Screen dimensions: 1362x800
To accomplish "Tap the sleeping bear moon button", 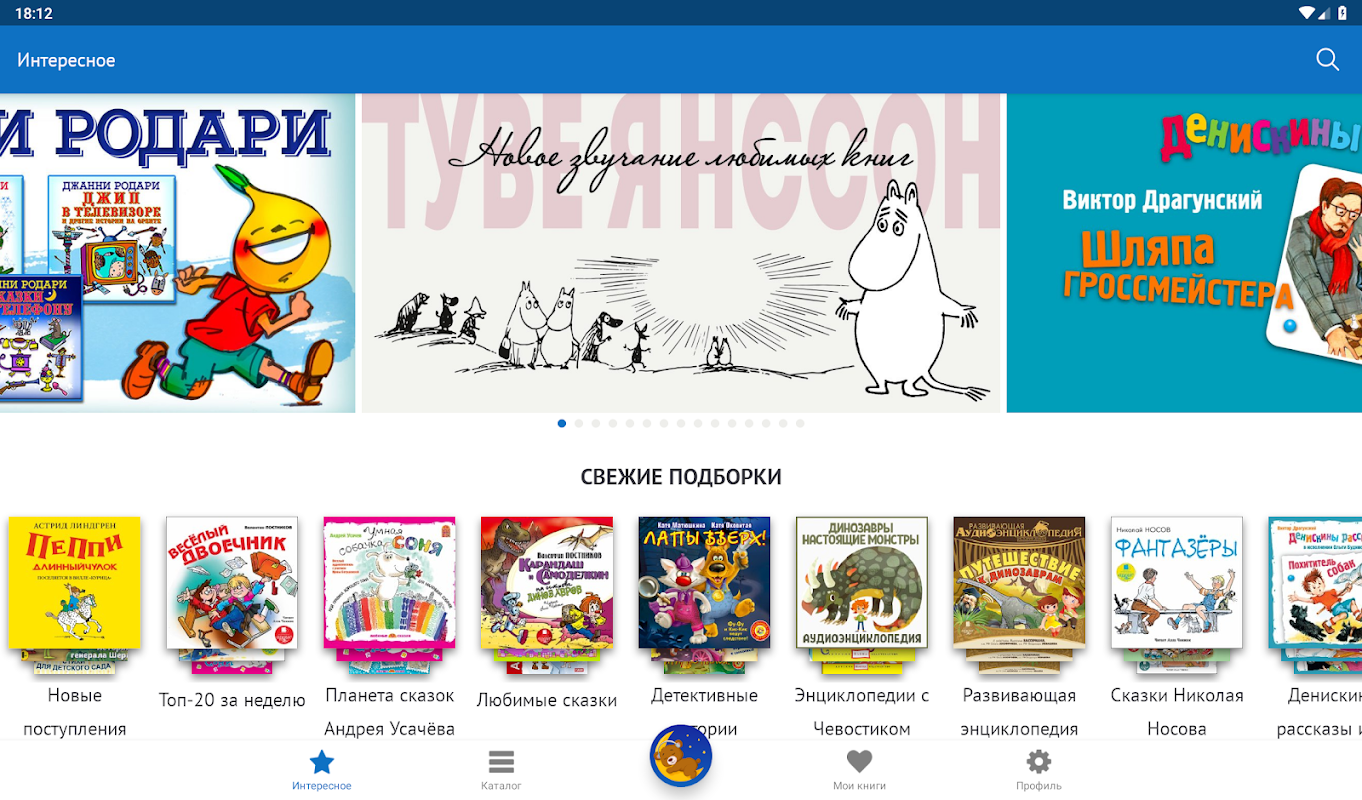I will point(681,756).
